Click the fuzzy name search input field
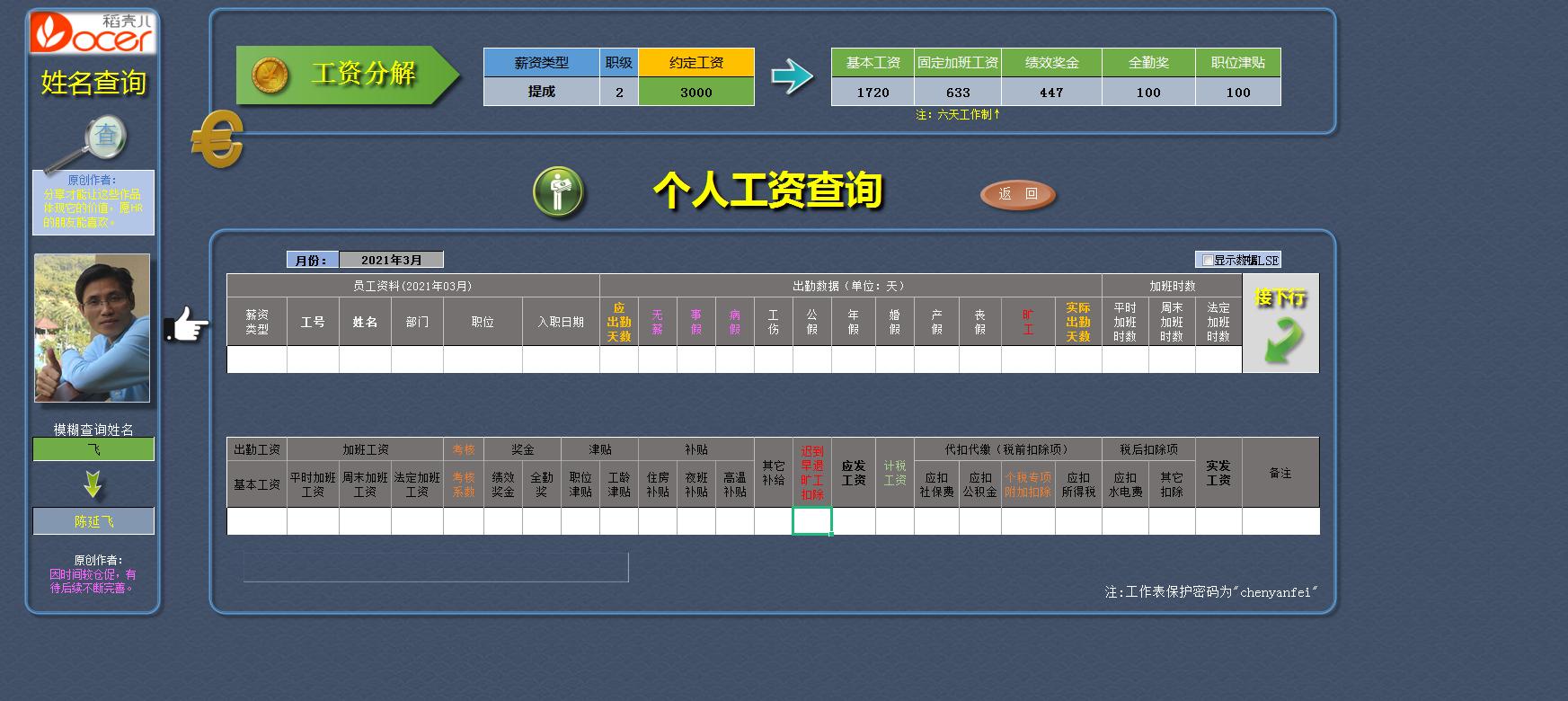This screenshot has height=701, width=1568. click(x=93, y=448)
